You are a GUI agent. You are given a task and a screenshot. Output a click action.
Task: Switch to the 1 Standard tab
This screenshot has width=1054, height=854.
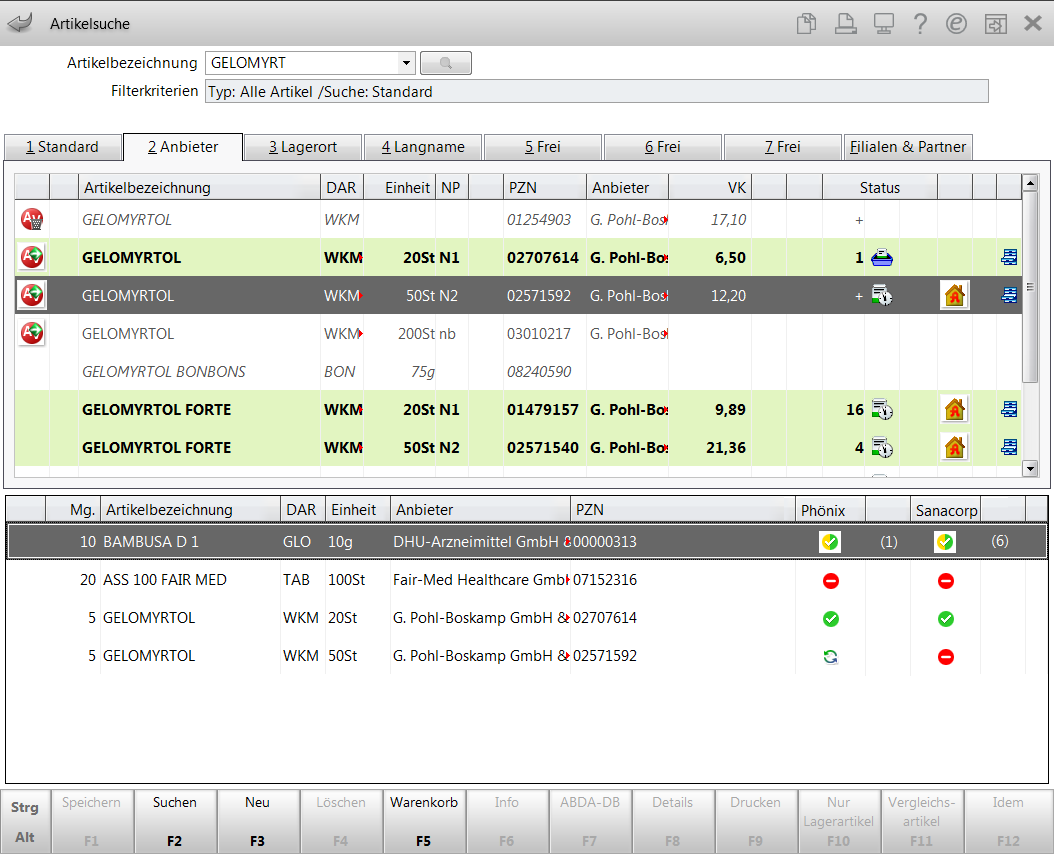coord(63,147)
